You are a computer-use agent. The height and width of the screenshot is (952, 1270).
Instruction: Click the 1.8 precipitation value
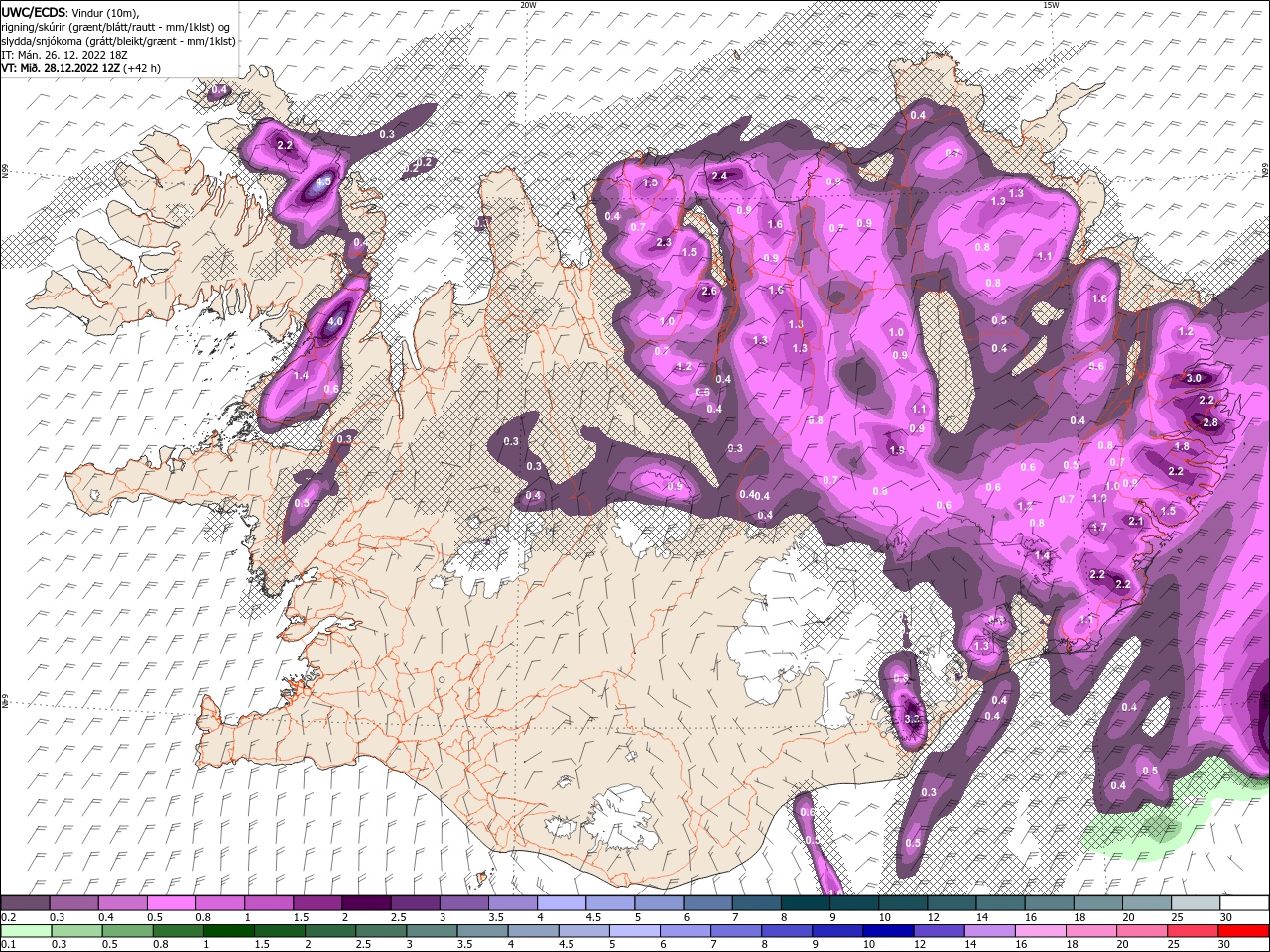tap(1182, 447)
